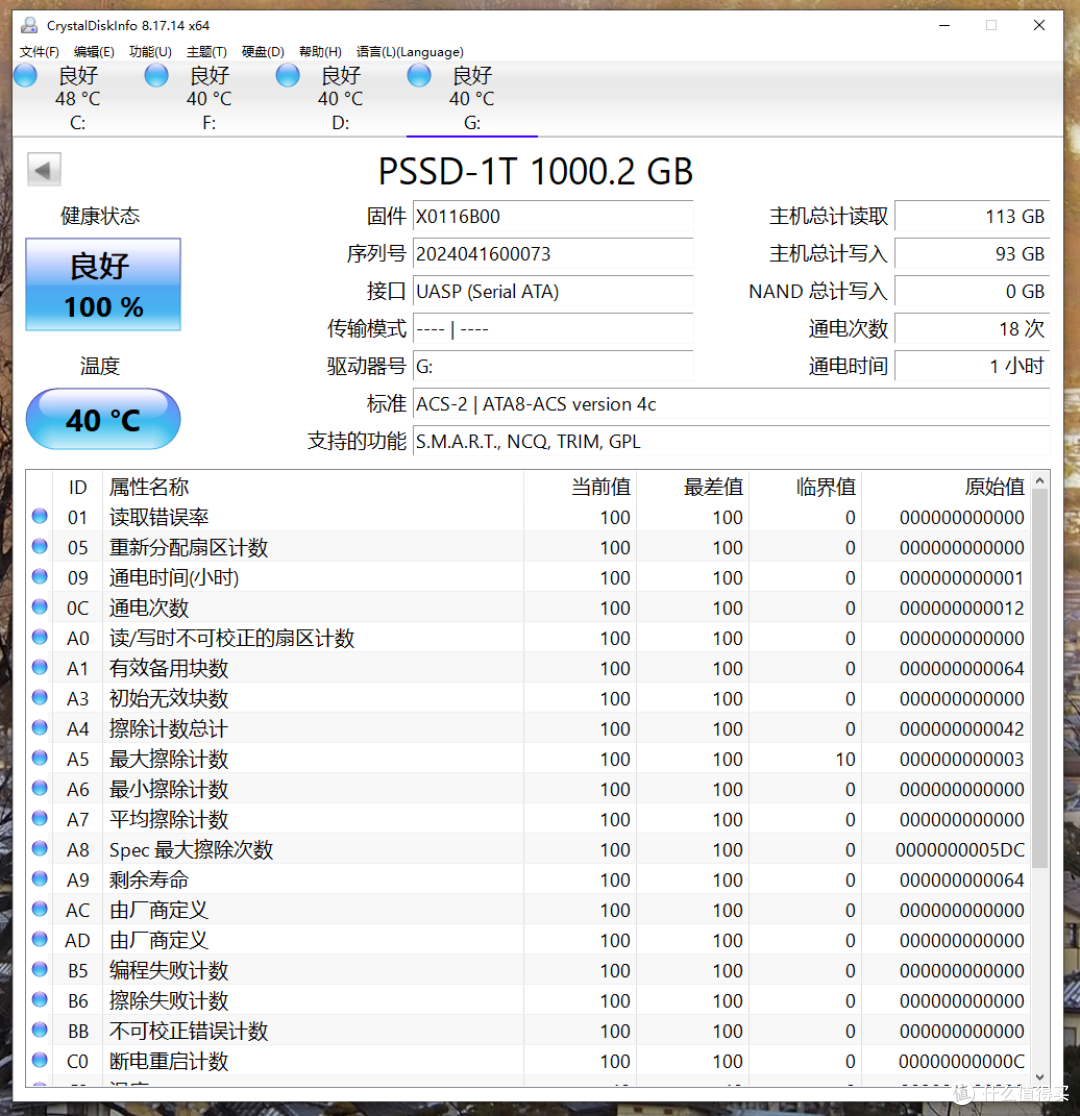The width and height of the screenshot is (1080, 1116).
Task: Open the 文件(F) menu
Action: pyautogui.click(x=39, y=52)
